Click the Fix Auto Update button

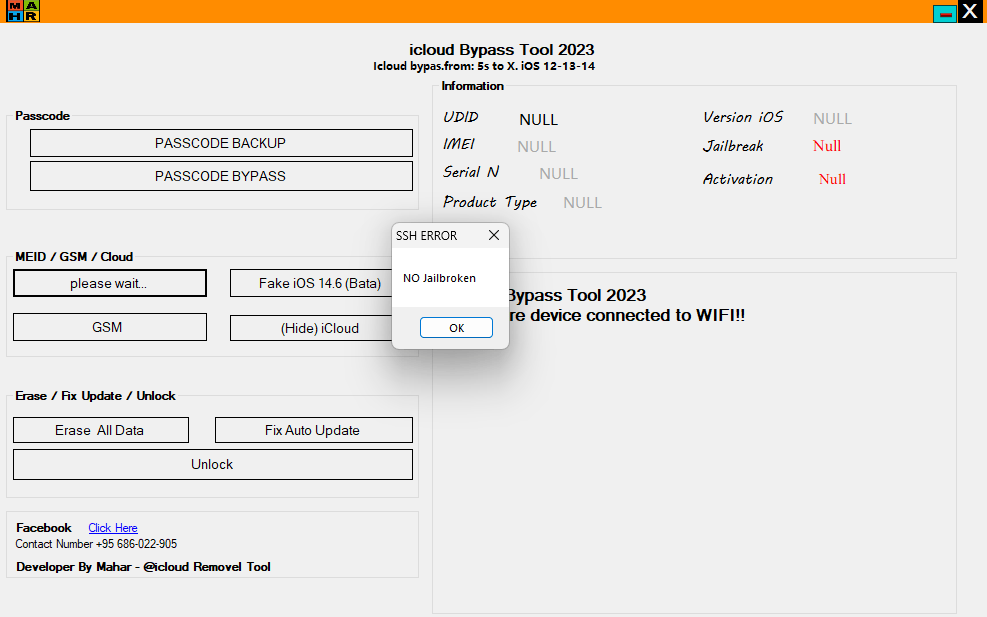tap(313, 430)
